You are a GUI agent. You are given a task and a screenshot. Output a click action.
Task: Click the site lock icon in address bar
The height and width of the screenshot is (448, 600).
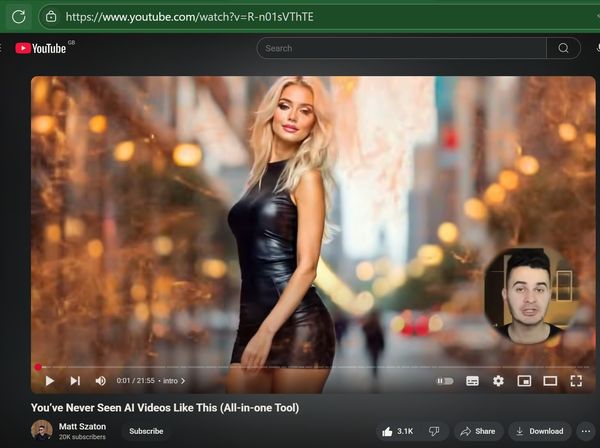click(51, 16)
